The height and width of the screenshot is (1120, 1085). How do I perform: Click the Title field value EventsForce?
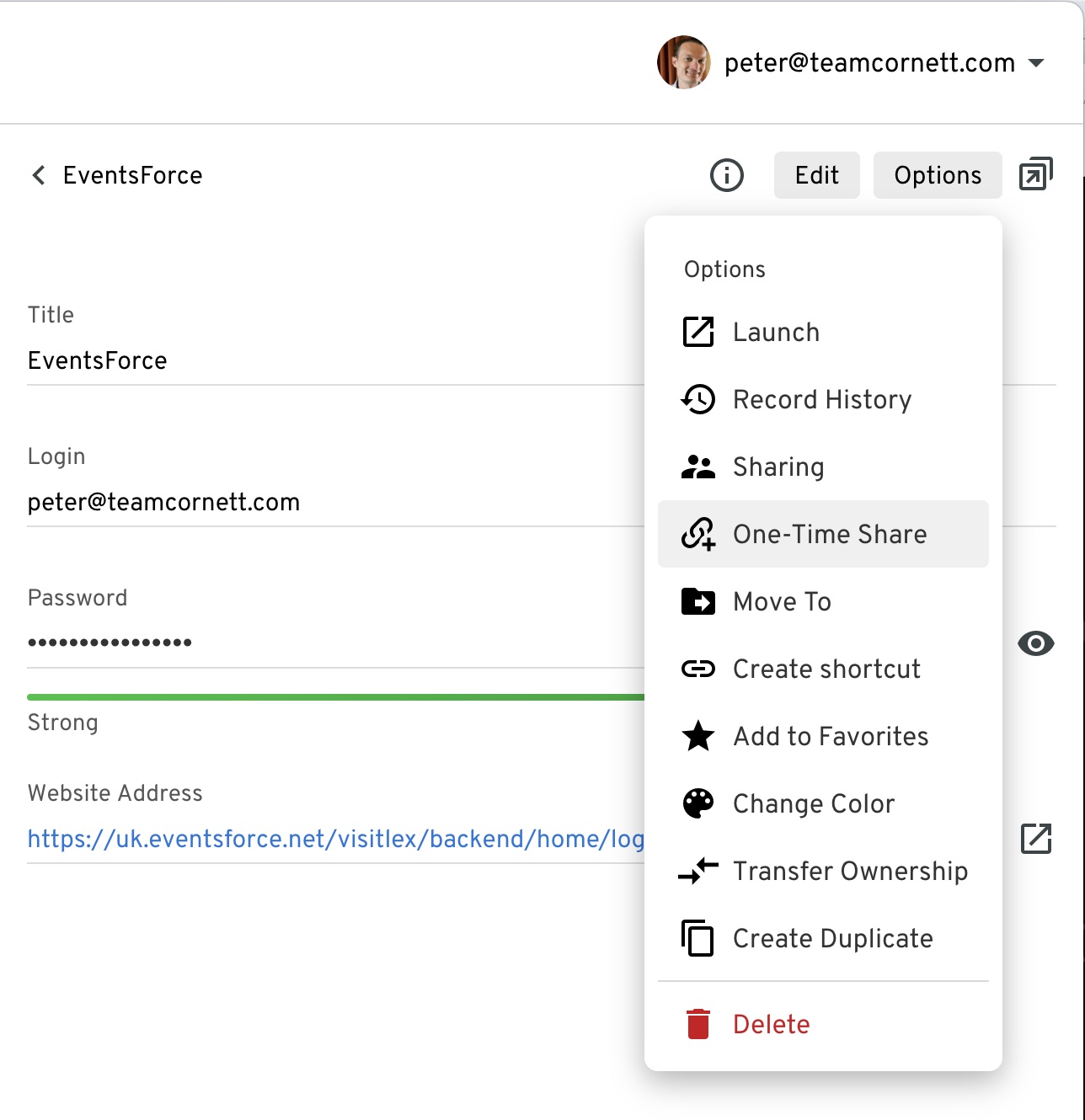coord(97,360)
